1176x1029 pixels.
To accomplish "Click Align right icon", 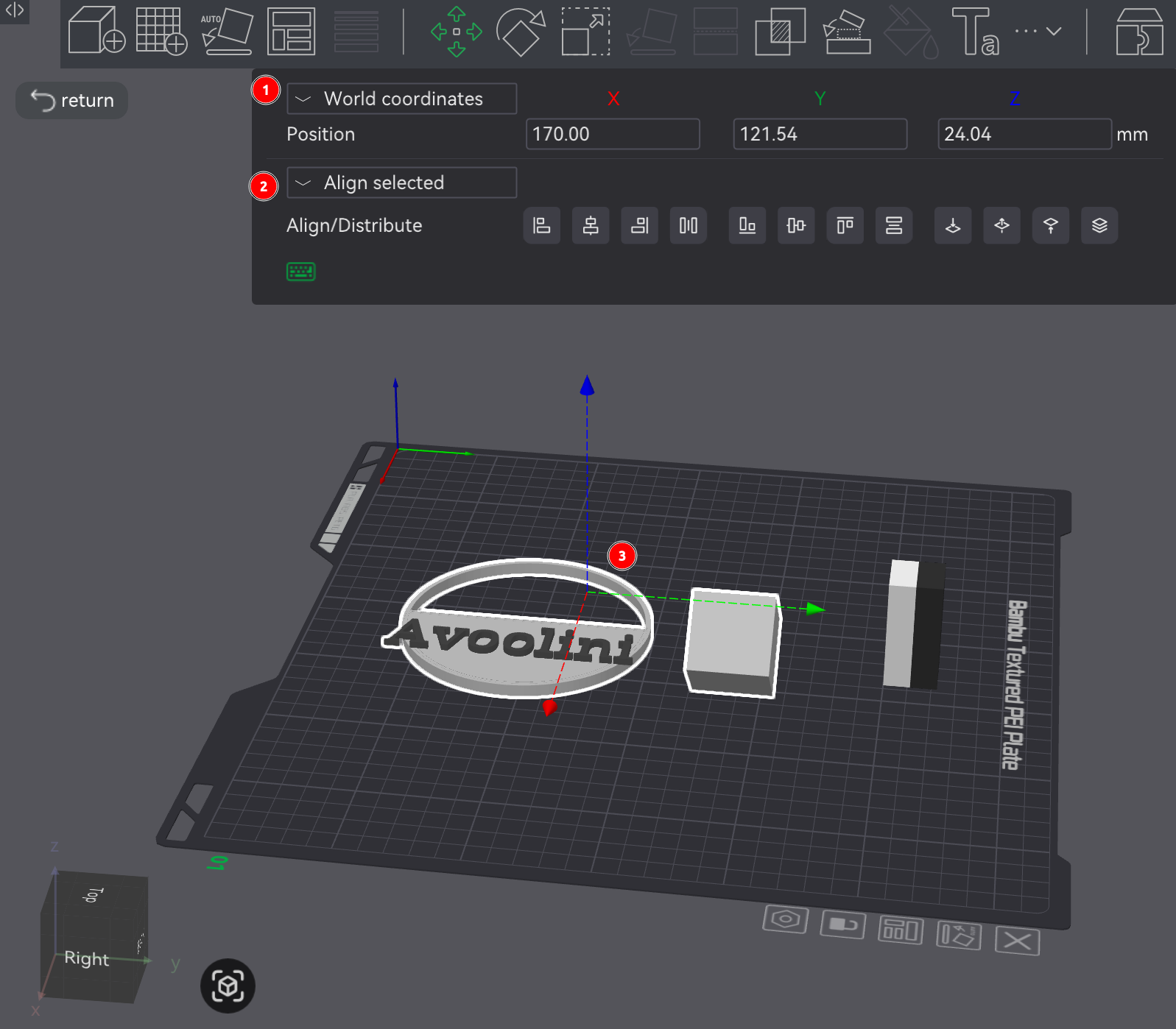I will [x=640, y=225].
